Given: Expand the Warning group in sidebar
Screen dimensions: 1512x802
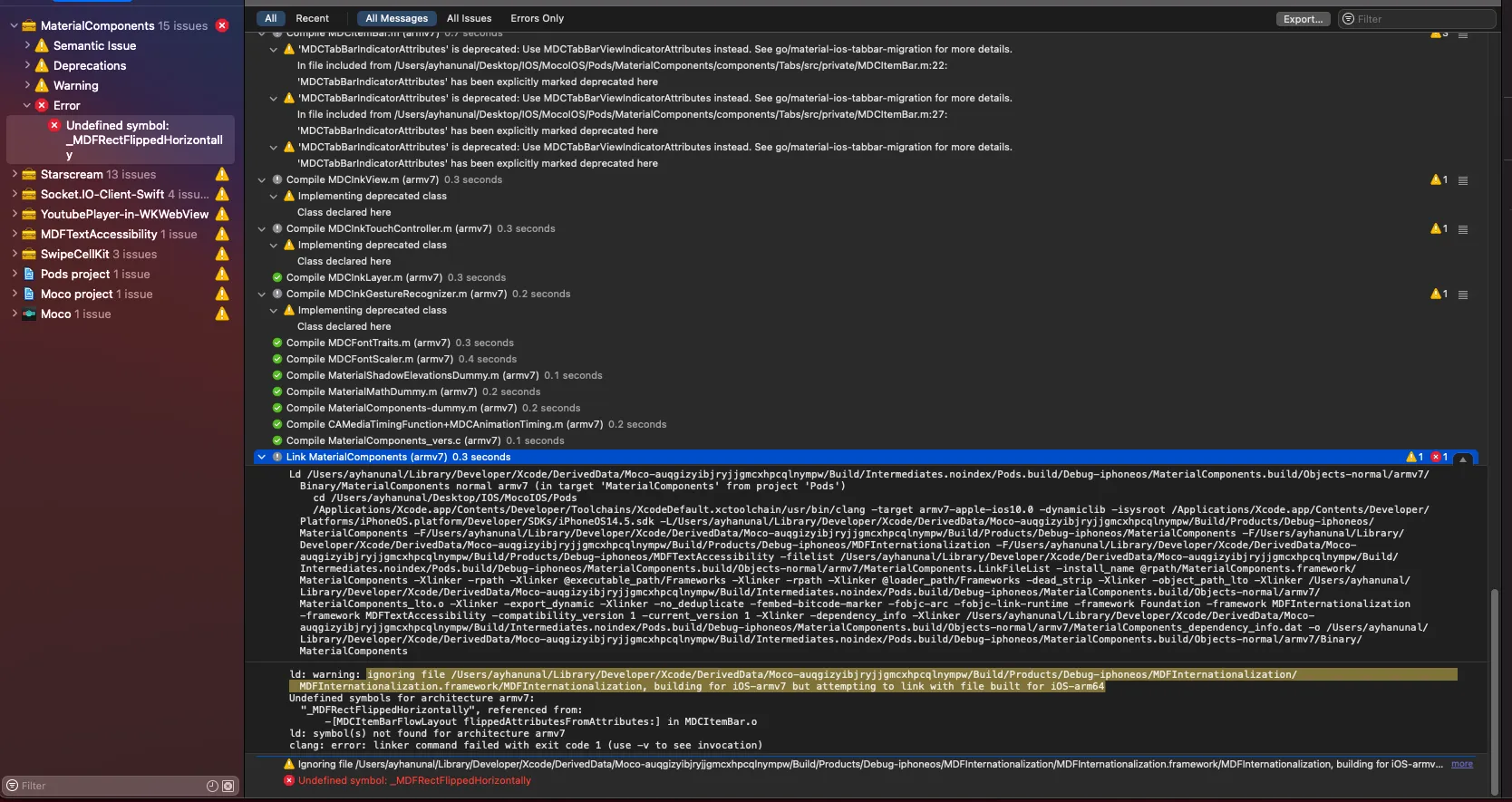Looking at the screenshot, I should coord(27,85).
